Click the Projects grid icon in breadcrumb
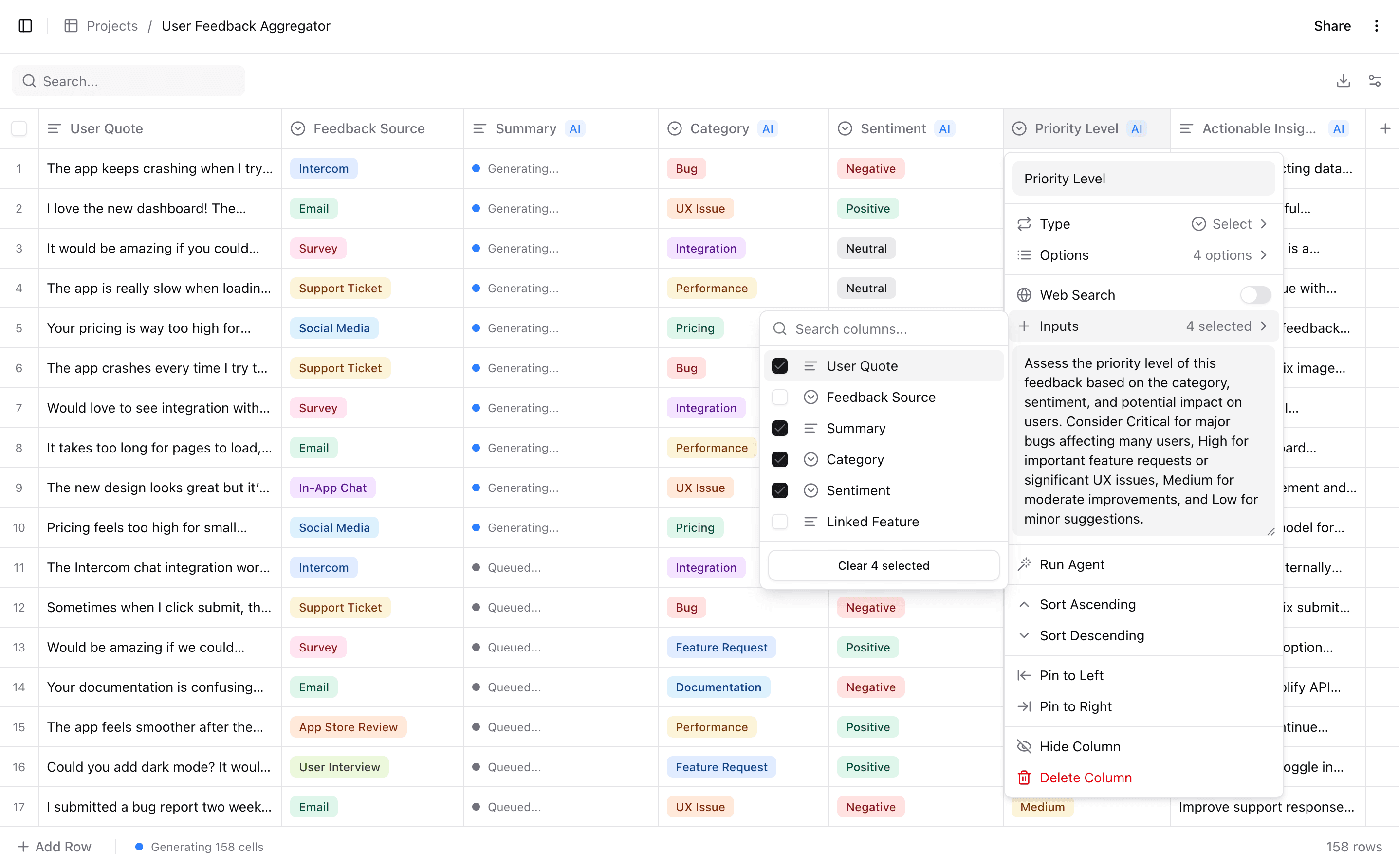 click(x=71, y=25)
